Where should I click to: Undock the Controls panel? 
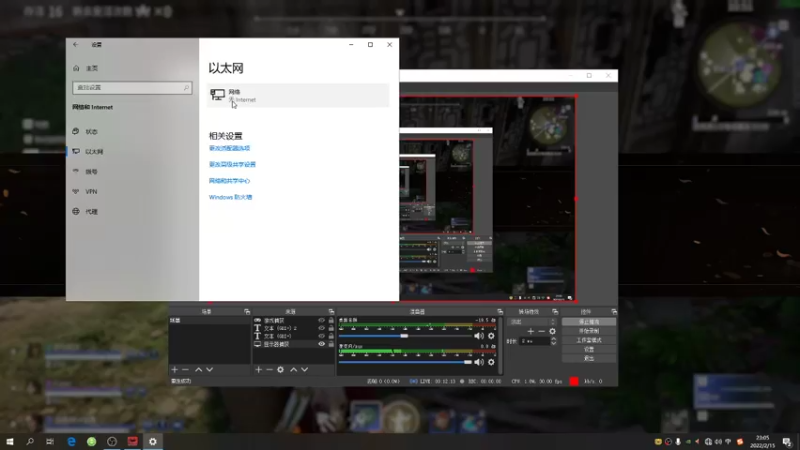point(614,311)
